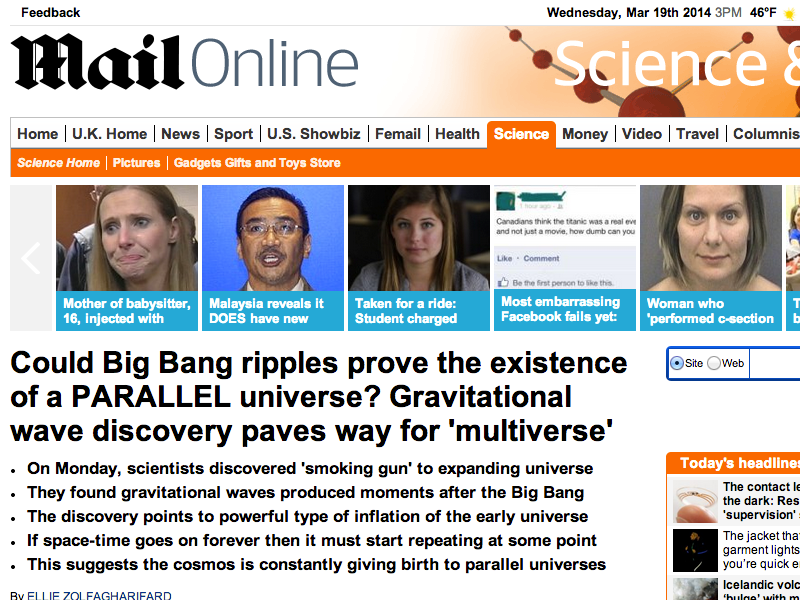Select the Web search radio button
The width and height of the screenshot is (800, 600).
(x=714, y=363)
